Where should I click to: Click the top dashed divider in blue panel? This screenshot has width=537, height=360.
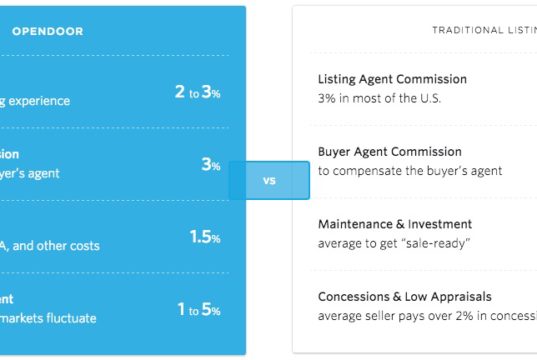(x=115, y=55)
